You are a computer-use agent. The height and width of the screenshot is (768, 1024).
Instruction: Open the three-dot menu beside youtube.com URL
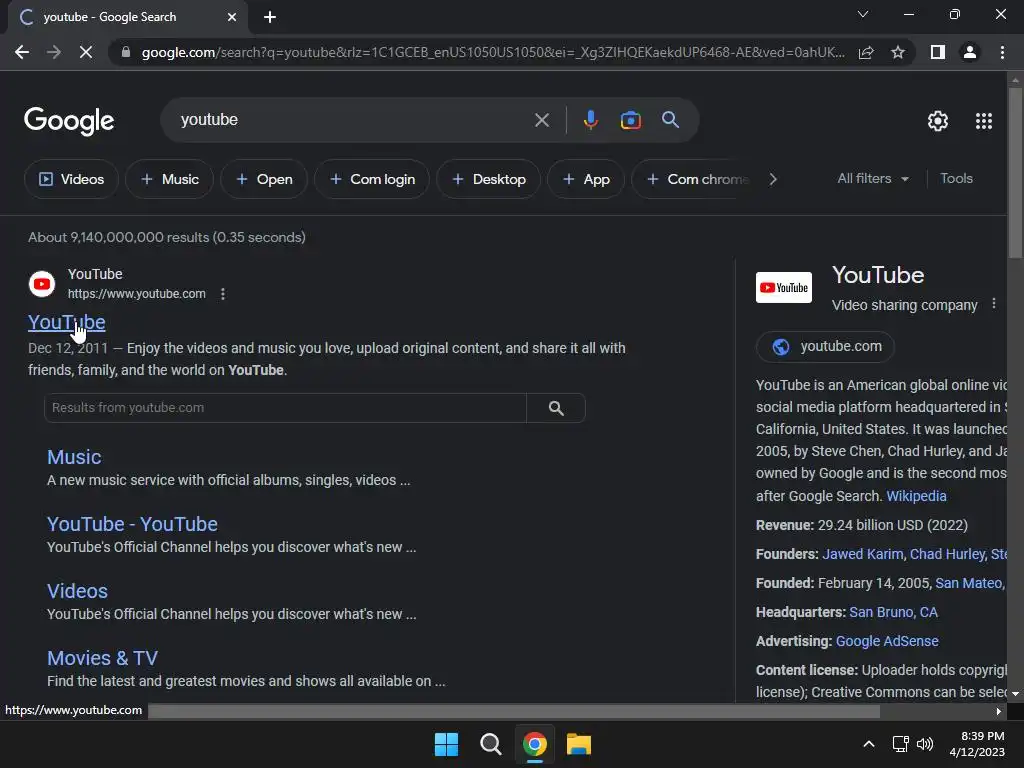(x=223, y=294)
